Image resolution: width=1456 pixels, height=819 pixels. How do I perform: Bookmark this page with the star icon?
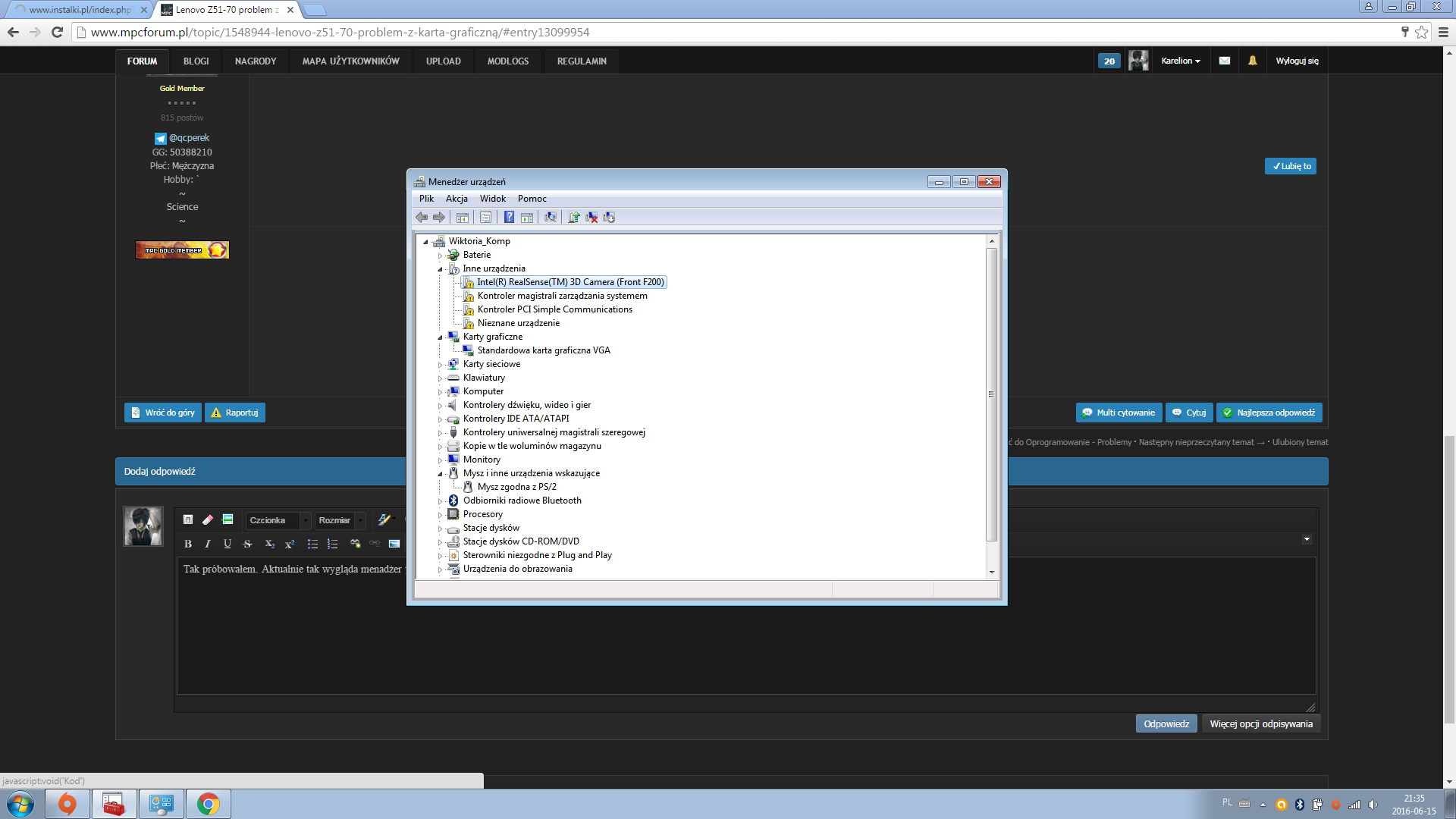(x=1422, y=32)
